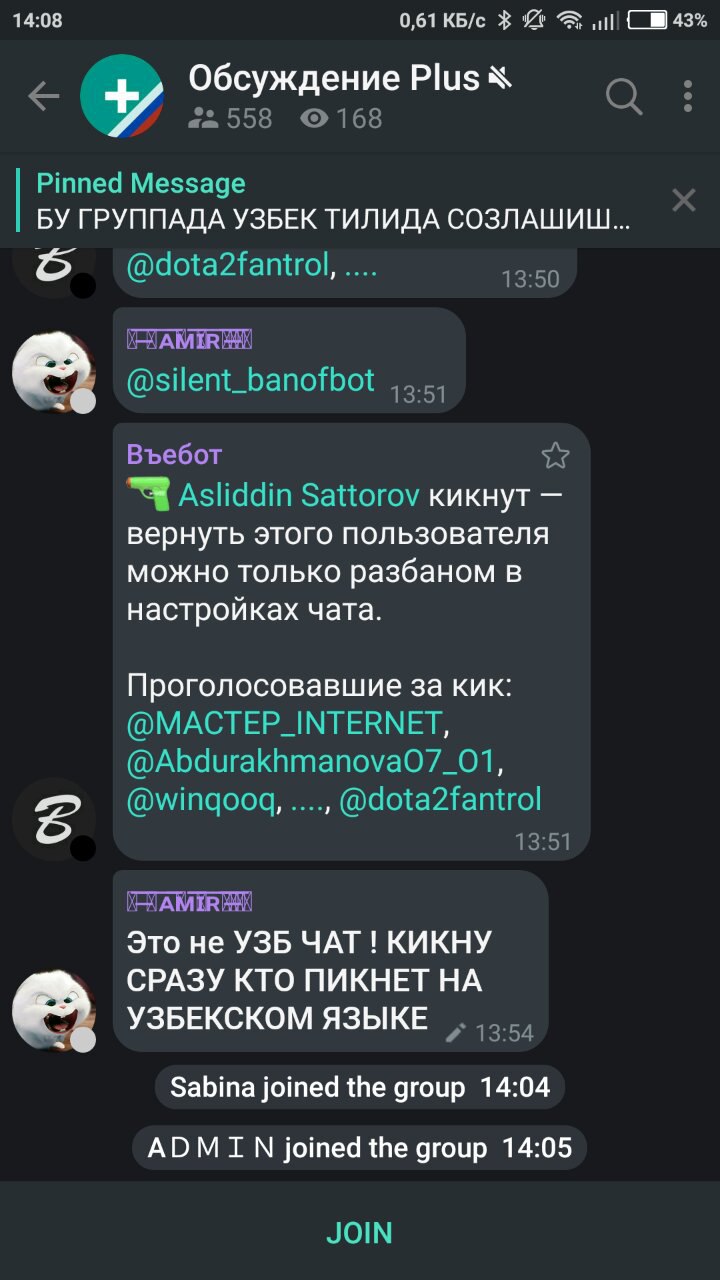Open the three-dot overflow menu
This screenshot has height=1280, width=720.
tap(688, 97)
